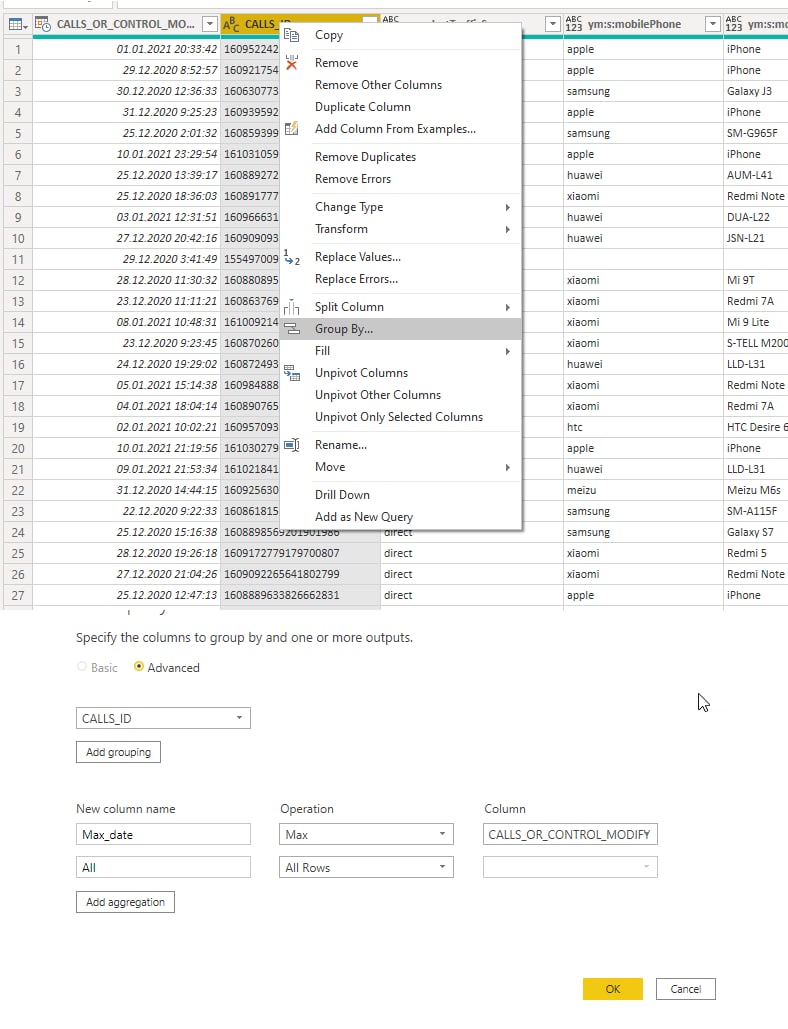Click the All new column name field
This screenshot has height=1029, width=788.
coord(163,867)
